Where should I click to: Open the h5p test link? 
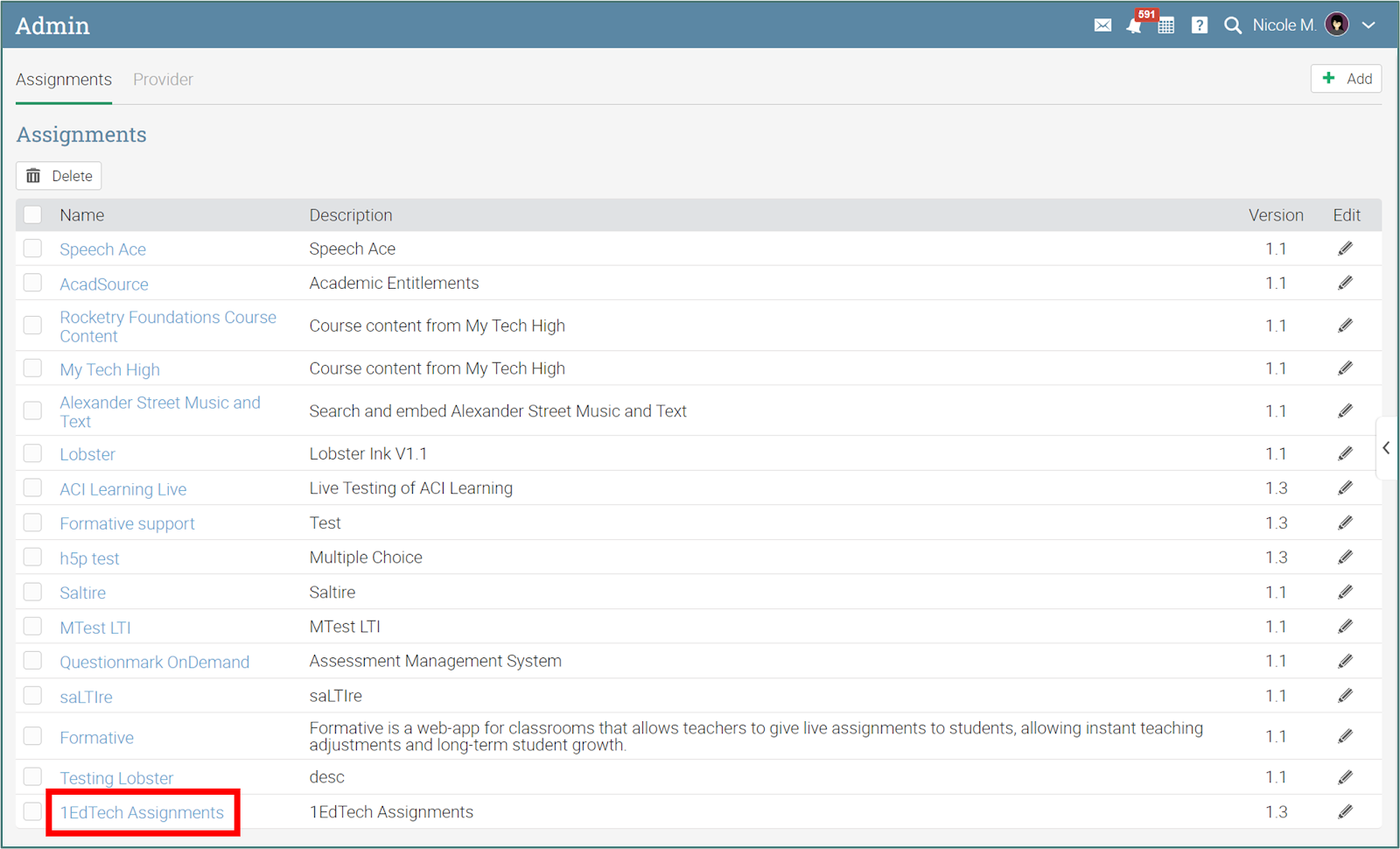pyautogui.click(x=89, y=558)
